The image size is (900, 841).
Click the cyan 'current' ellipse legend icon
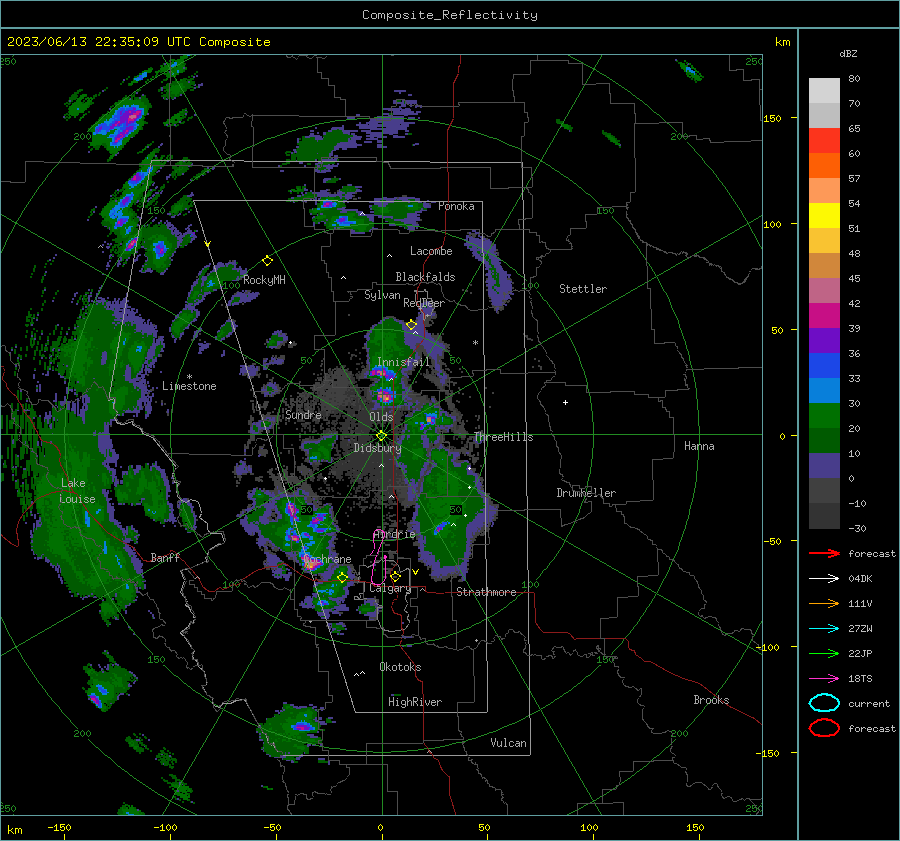coord(824,703)
